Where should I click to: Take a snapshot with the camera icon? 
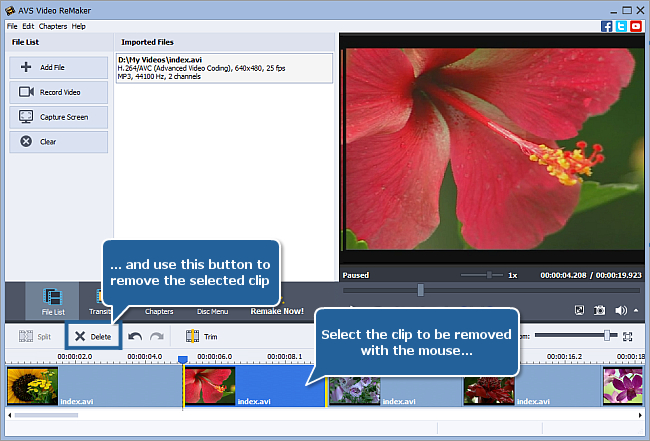(599, 310)
